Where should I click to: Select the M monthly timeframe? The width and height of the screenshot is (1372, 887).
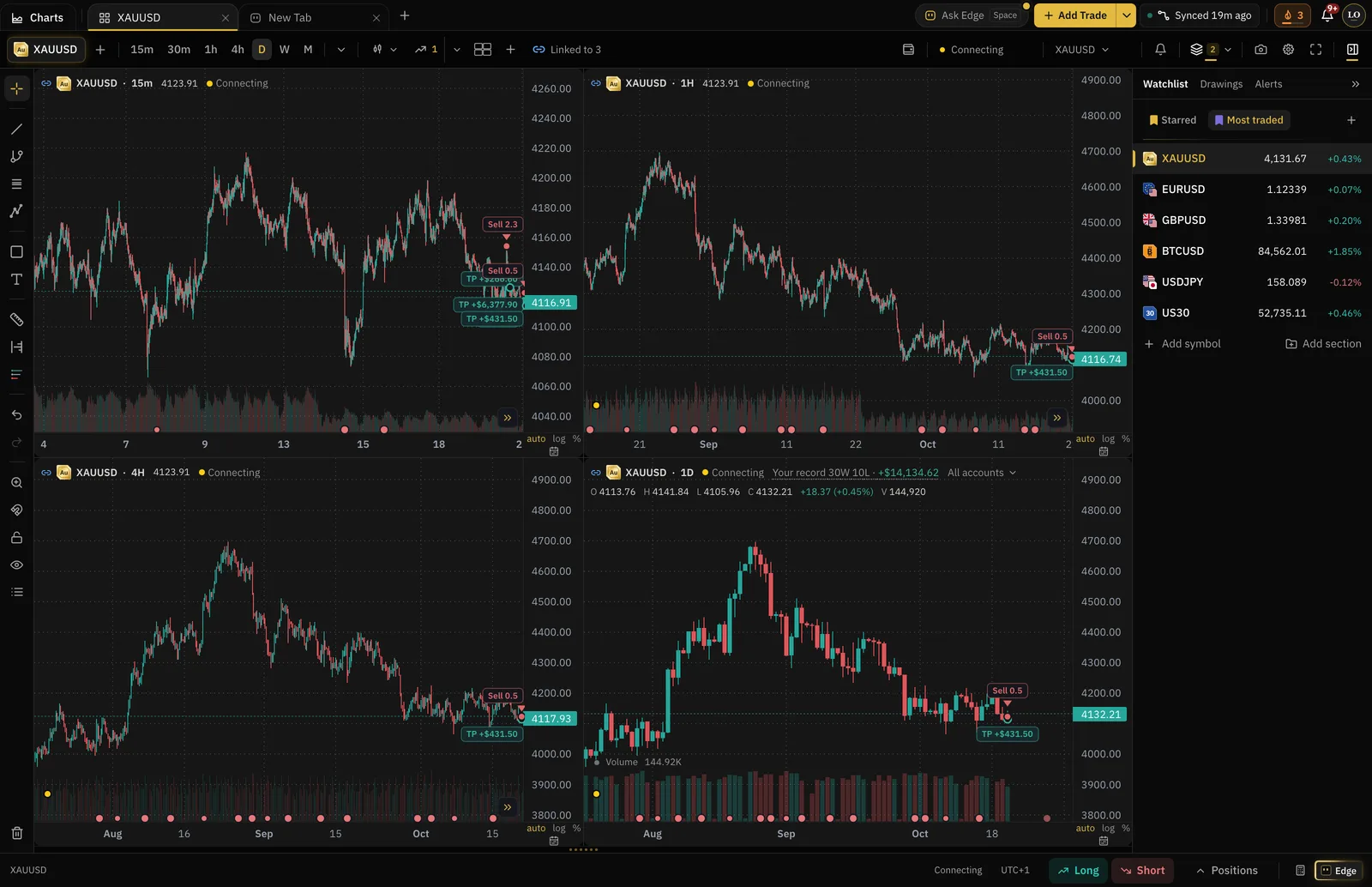tap(308, 50)
